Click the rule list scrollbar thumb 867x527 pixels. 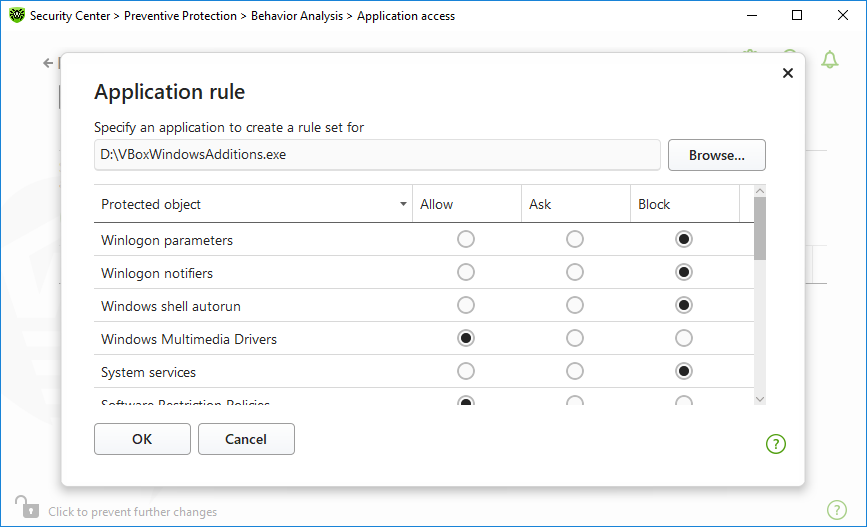pyautogui.click(x=760, y=228)
